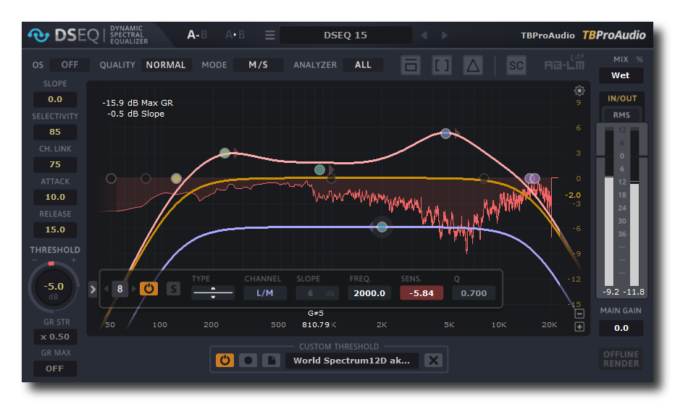The image size is (675, 404).
Task: Open World Spectrum12D threshold name field
Action: 352,360
